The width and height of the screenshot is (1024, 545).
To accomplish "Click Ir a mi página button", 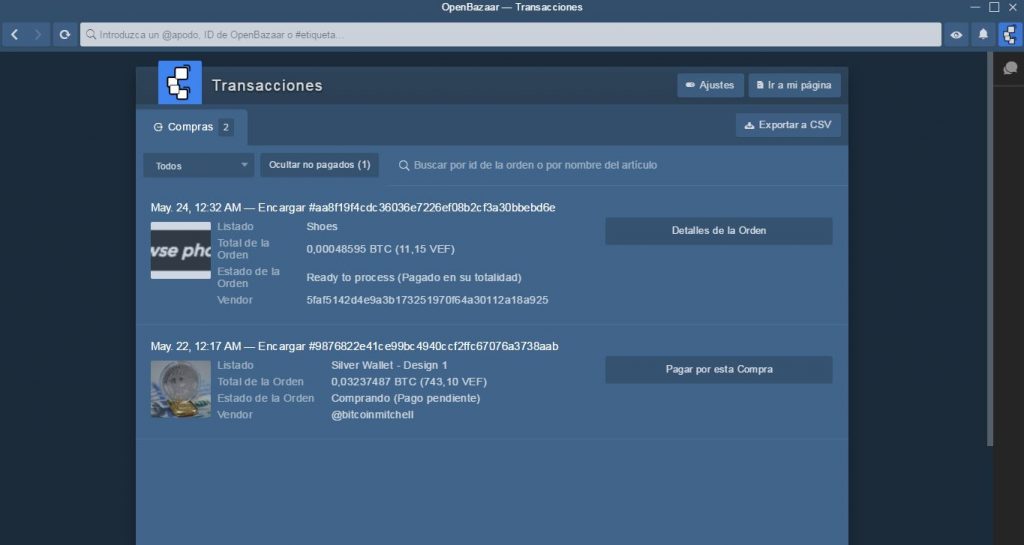I will 794,85.
